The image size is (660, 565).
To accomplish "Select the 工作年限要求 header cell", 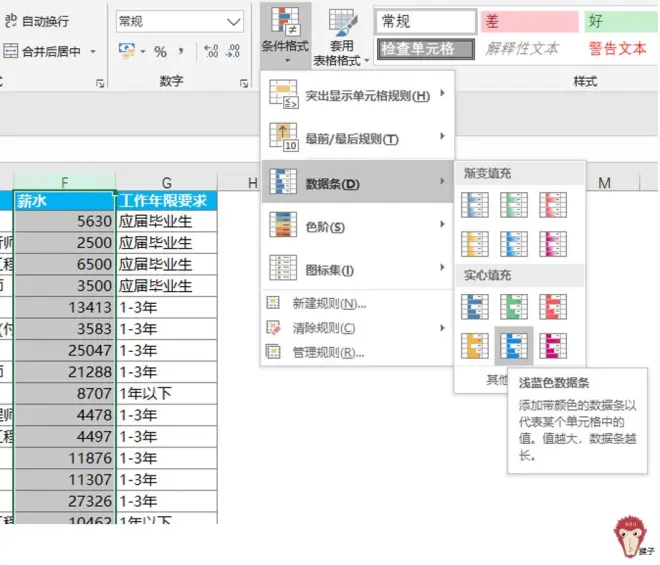I will pos(167,201).
